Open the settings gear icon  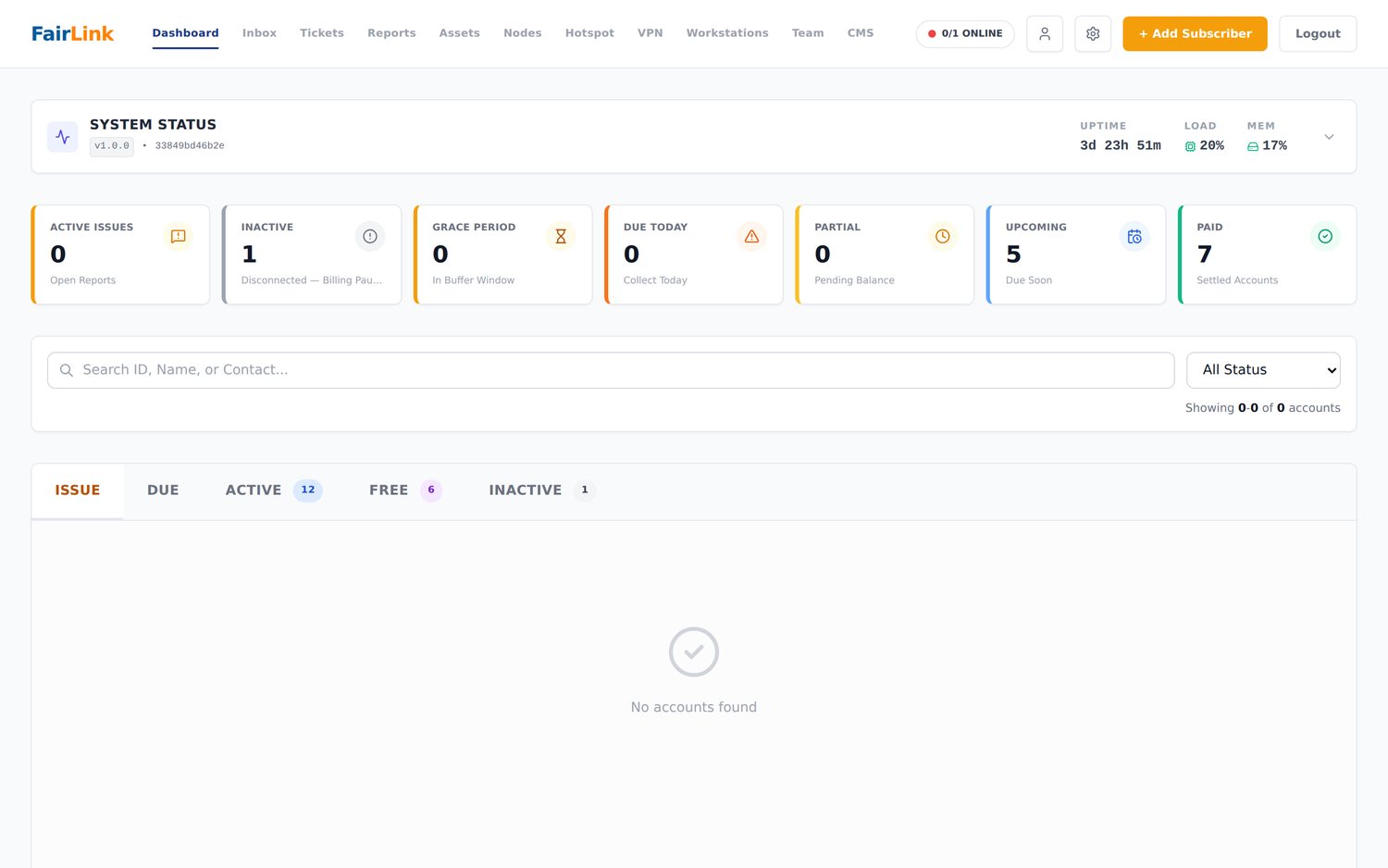pos(1093,33)
